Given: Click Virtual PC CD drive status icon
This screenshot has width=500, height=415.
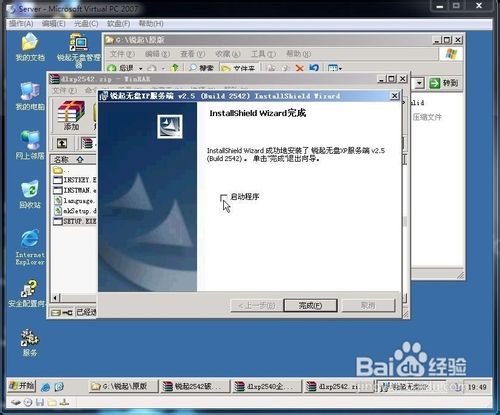Looking at the screenshot, I should tap(28, 403).
